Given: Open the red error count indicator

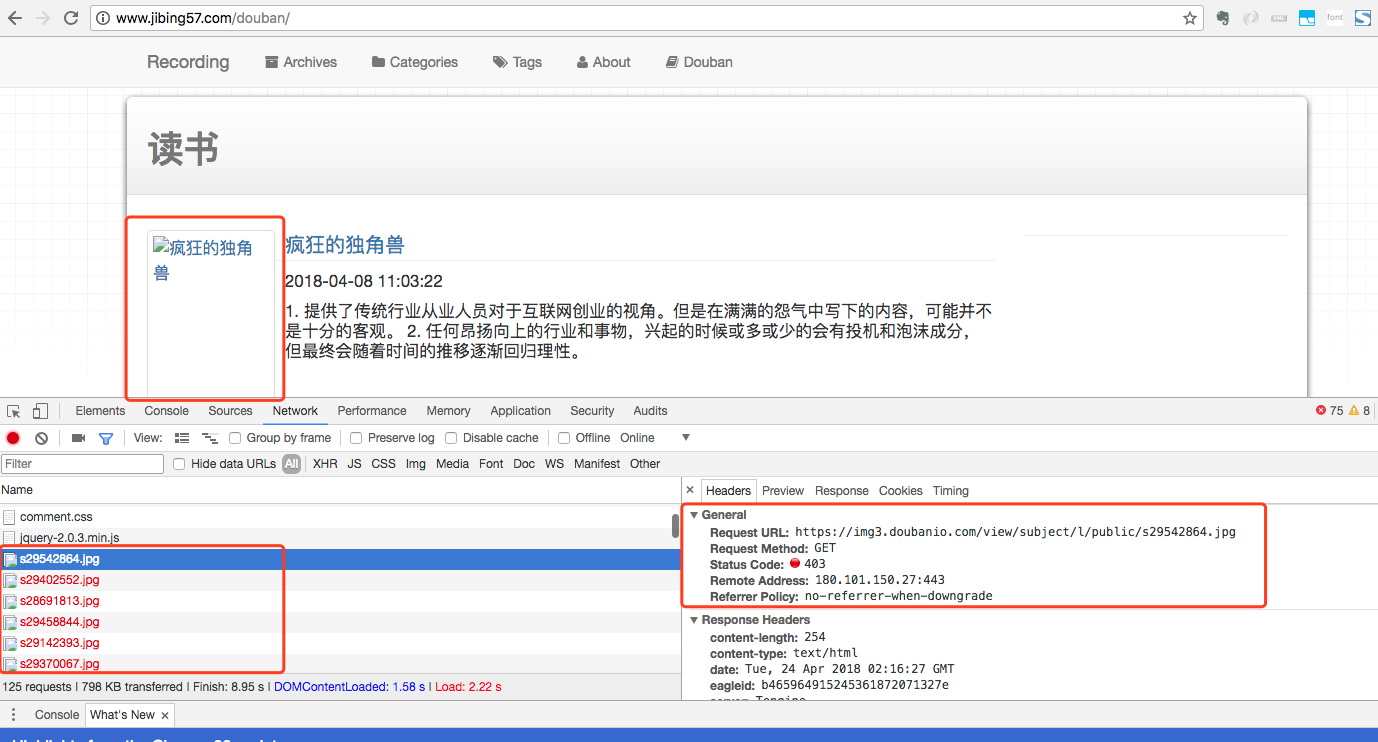Looking at the screenshot, I should pos(1330,411).
